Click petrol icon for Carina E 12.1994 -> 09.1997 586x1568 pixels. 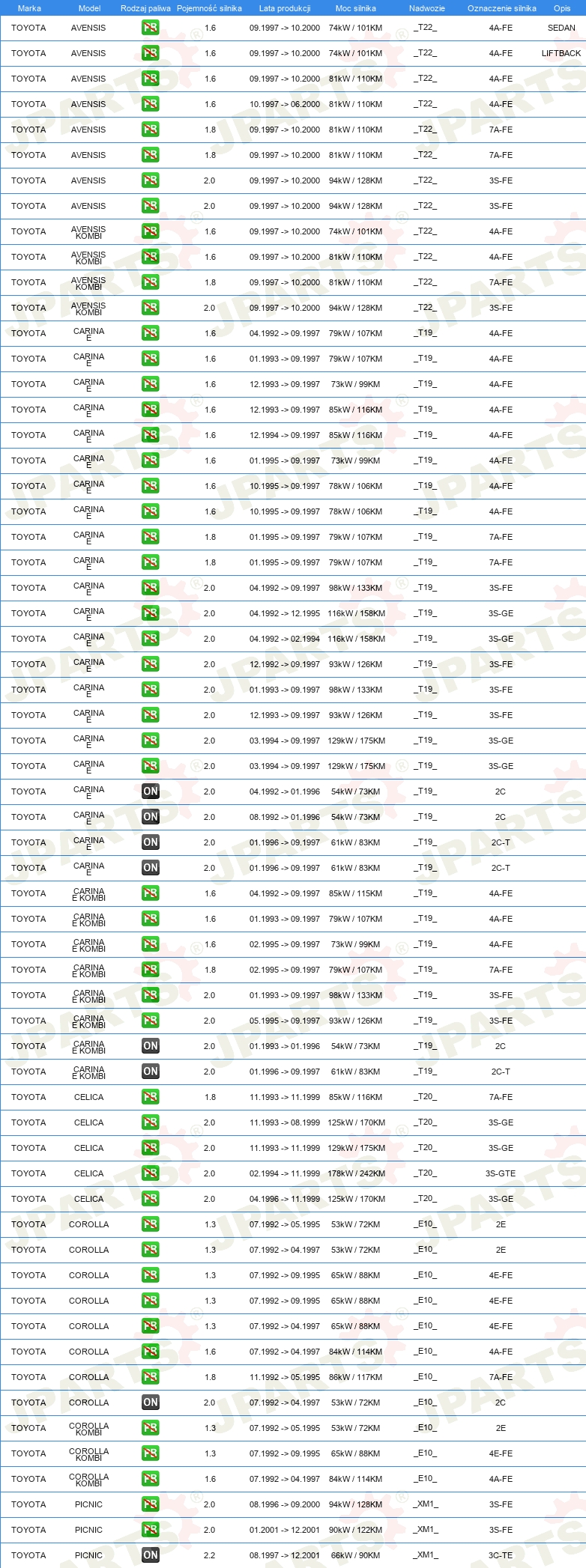151,435
